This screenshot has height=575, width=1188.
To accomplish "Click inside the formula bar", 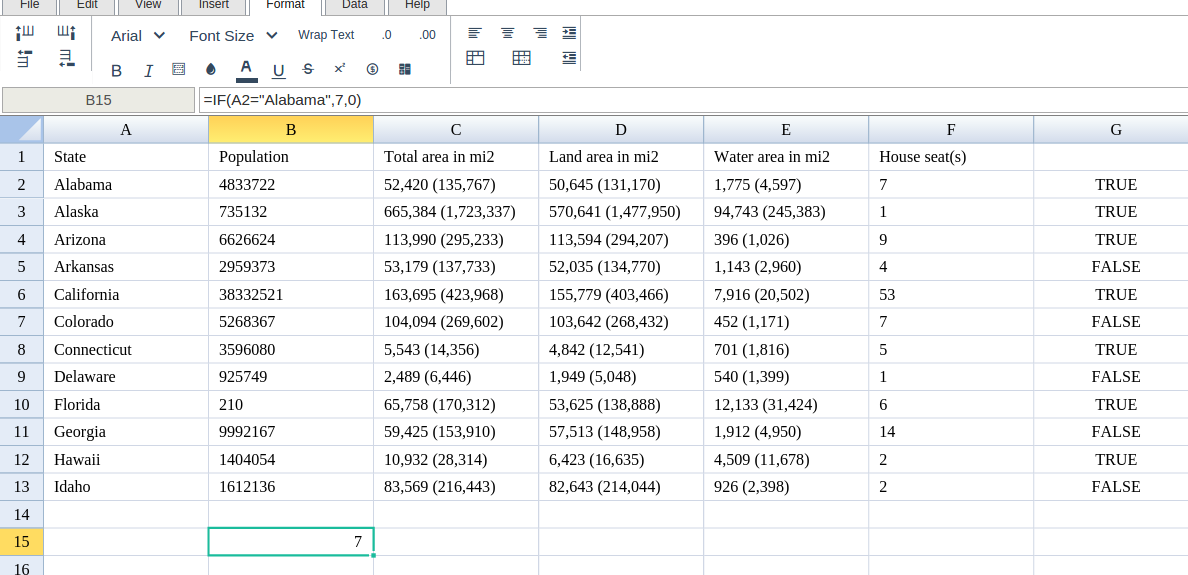I will (690, 100).
